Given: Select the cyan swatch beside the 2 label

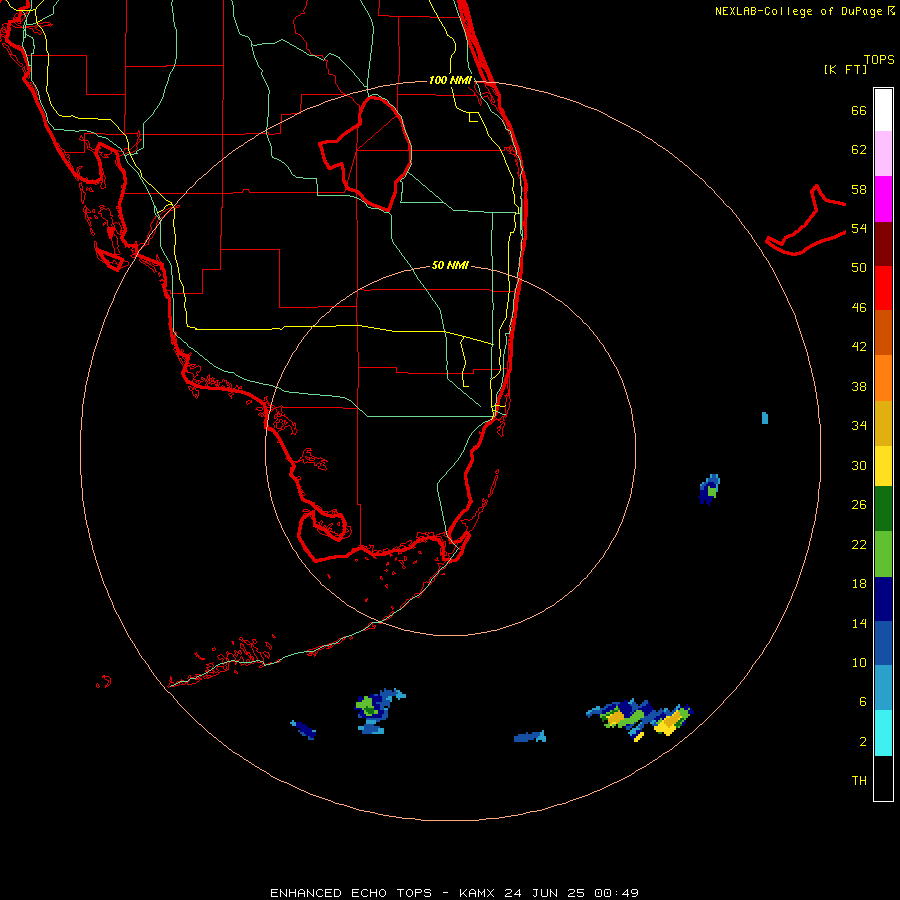Looking at the screenshot, I should pyautogui.click(x=883, y=733).
